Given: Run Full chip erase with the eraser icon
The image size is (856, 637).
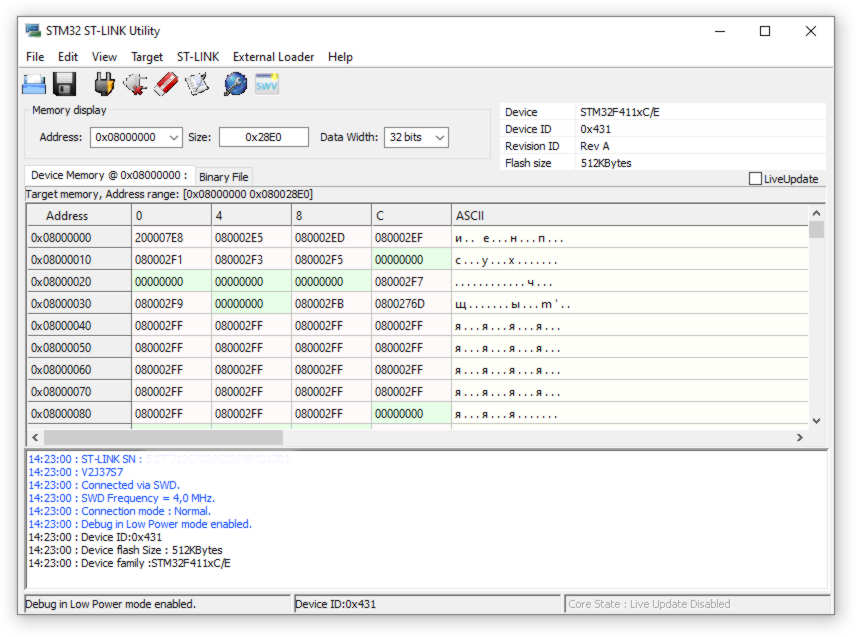Looking at the screenshot, I should pos(166,85).
